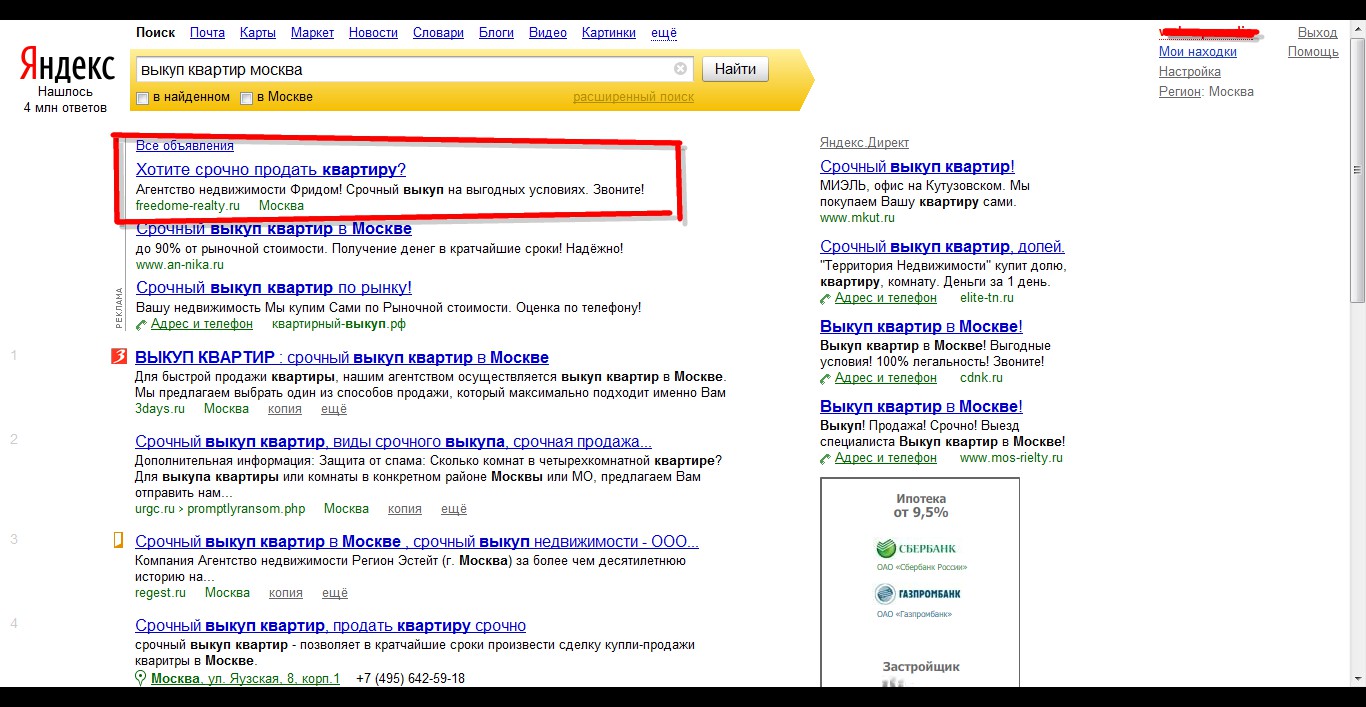
Task: Click the Газпромбанк logo in the banner
Action: pyautogui.click(x=918, y=594)
